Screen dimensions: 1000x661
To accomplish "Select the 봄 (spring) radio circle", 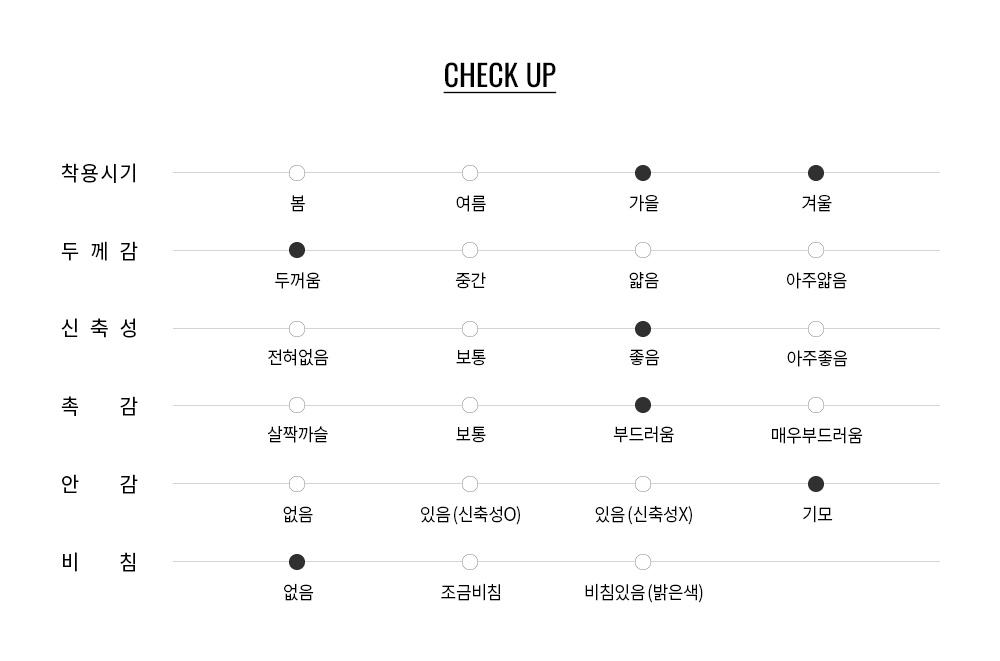I will tap(297, 173).
